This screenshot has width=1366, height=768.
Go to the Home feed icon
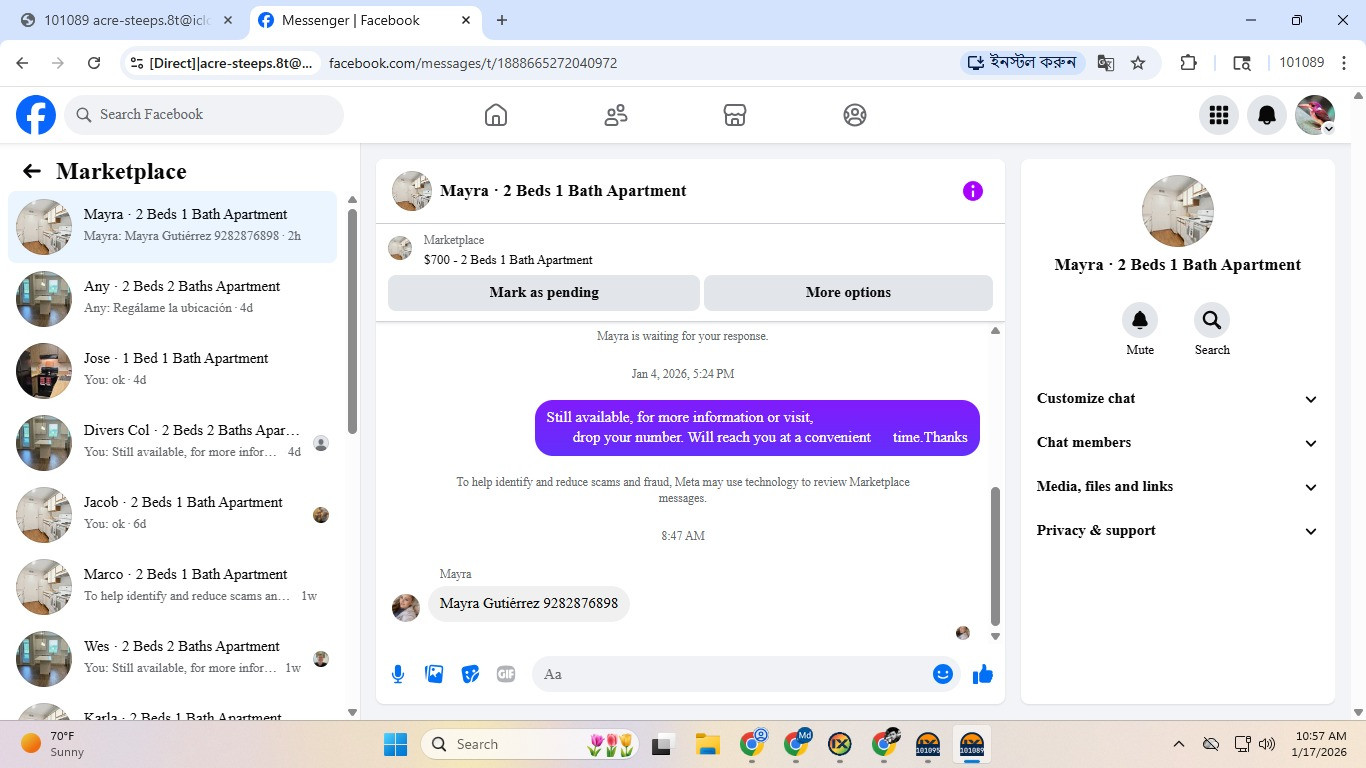(x=496, y=115)
